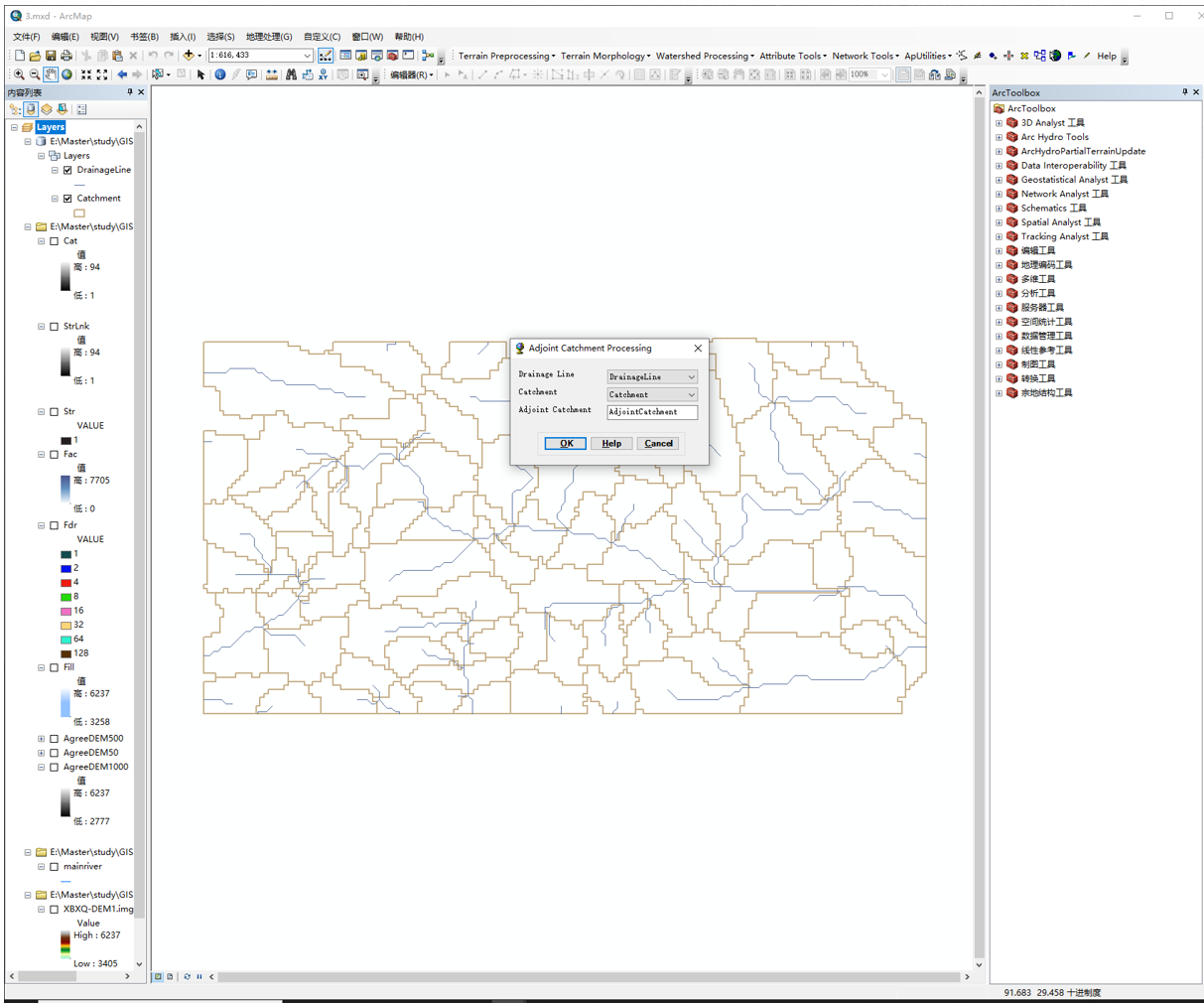
Task: Click the Full Extent globe icon
Action: tap(67, 73)
